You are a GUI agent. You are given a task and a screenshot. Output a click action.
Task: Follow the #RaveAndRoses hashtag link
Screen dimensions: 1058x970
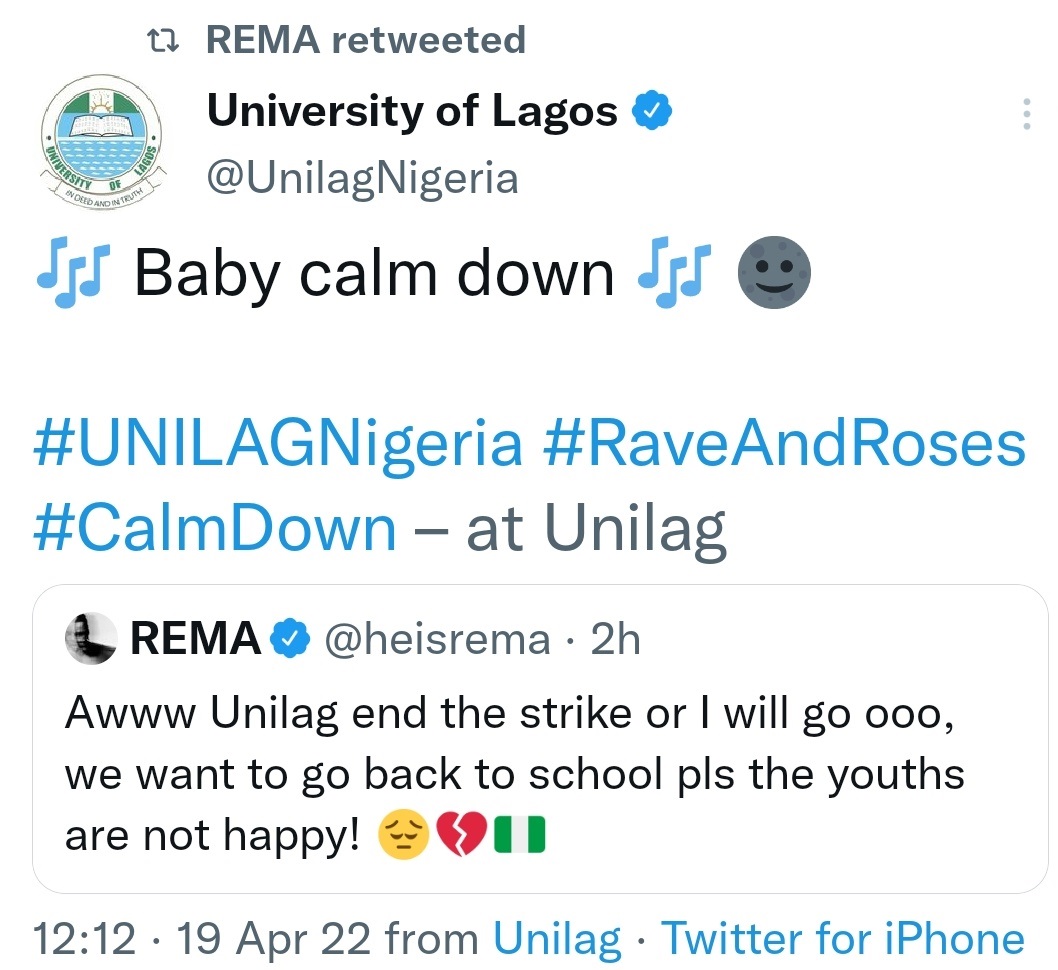(x=785, y=445)
